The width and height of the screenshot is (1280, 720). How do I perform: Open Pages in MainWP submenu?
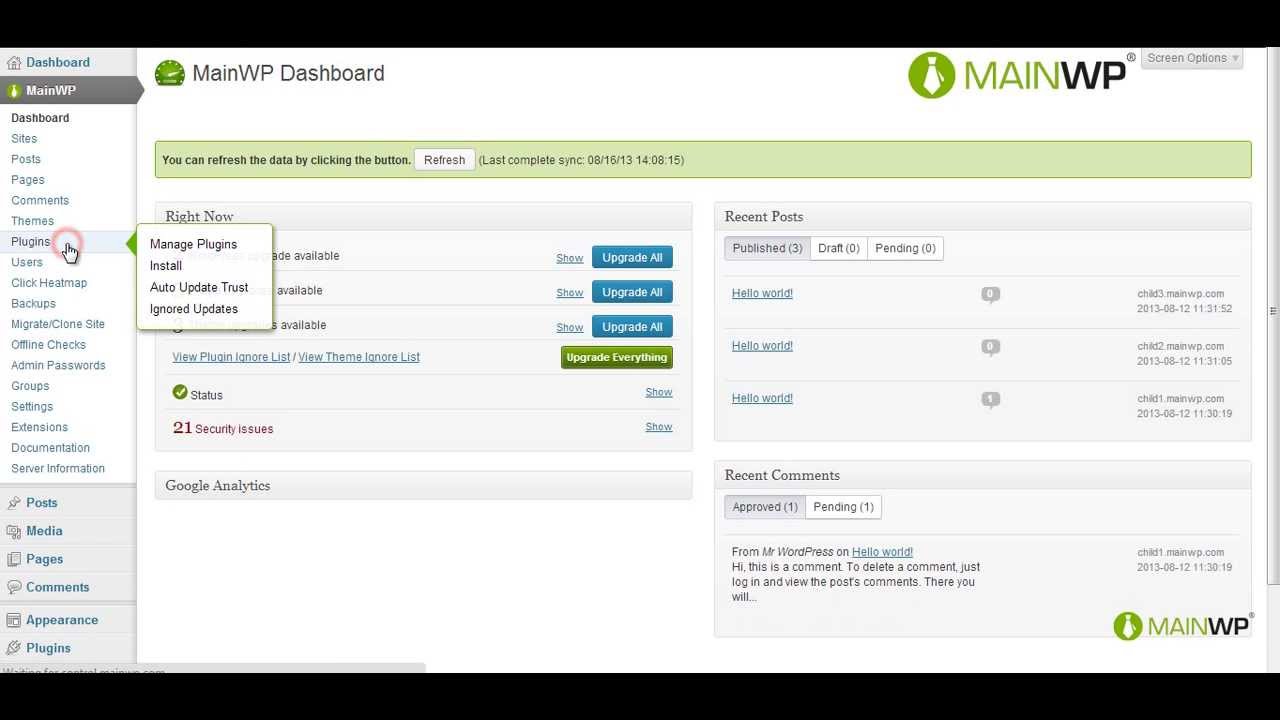[28, 180]
